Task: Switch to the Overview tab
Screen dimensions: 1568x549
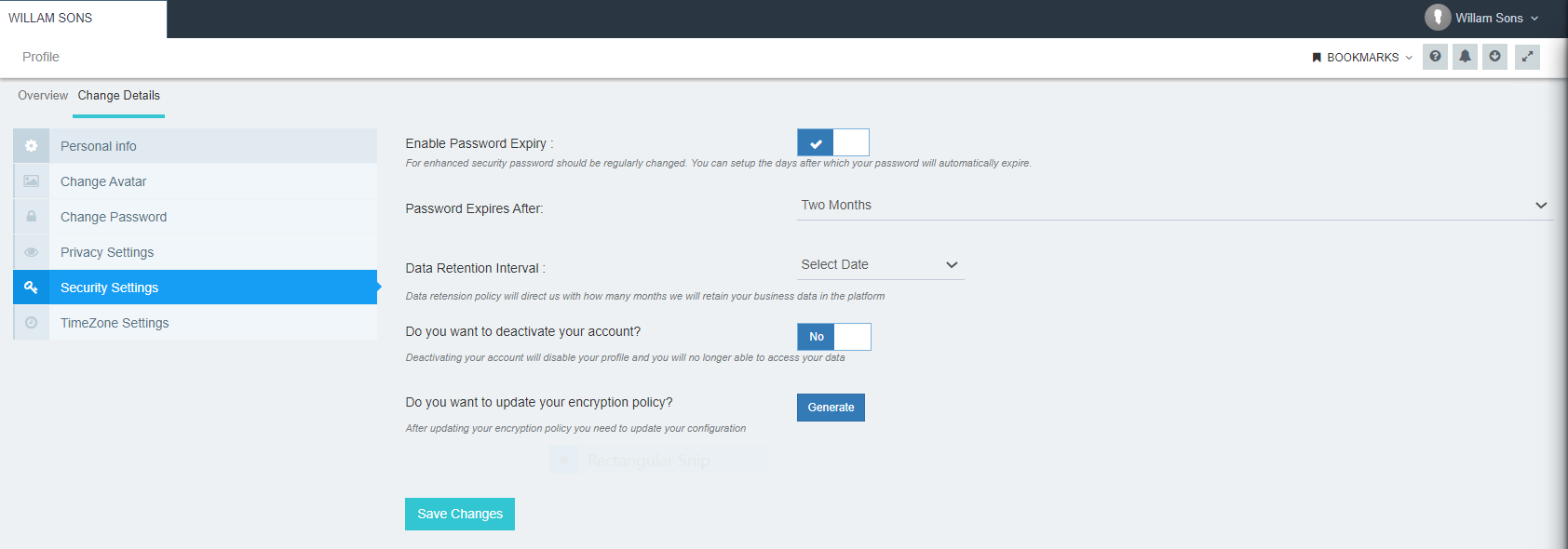Action: point(43,96)
